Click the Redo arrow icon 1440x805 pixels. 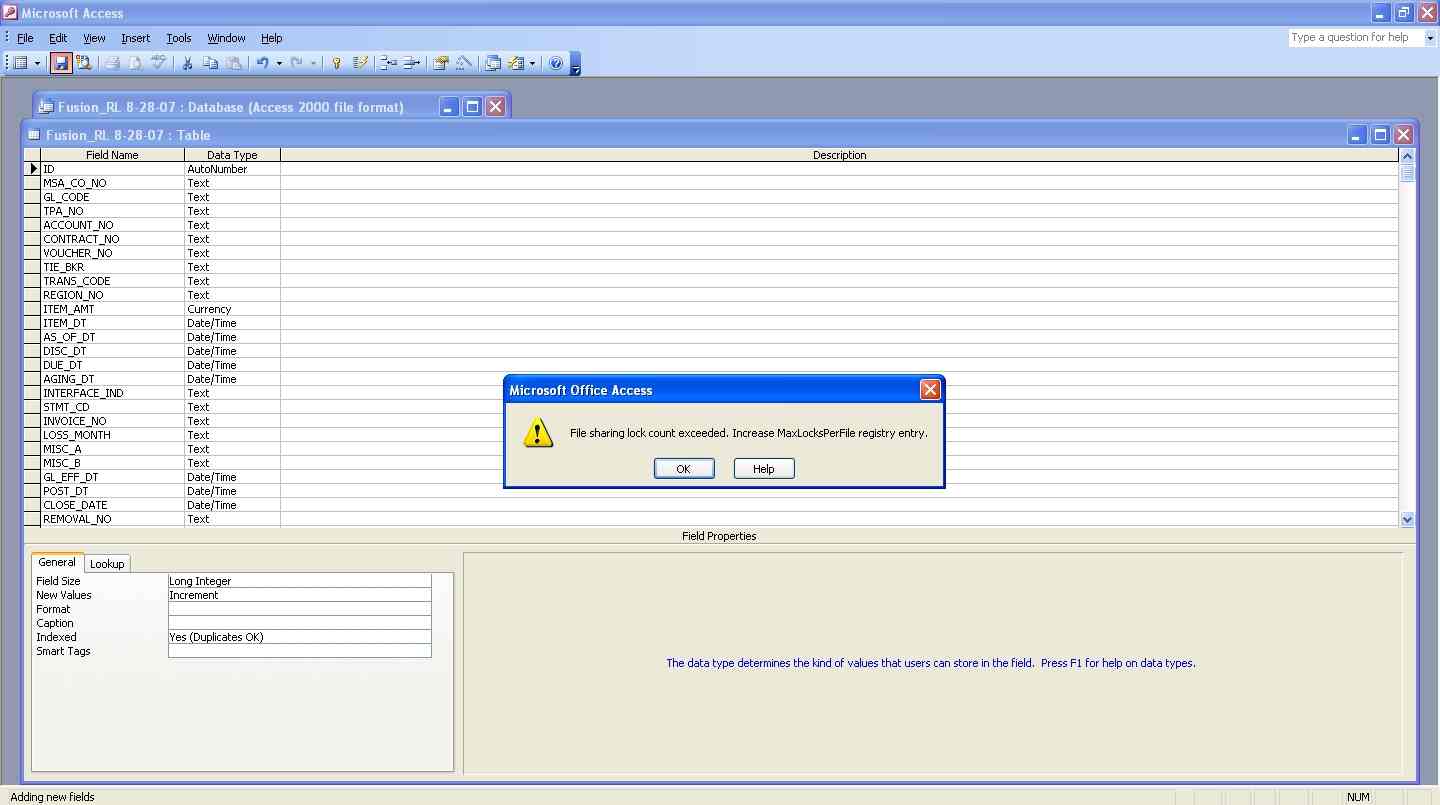pyautogui.click(x=296, y=63)
